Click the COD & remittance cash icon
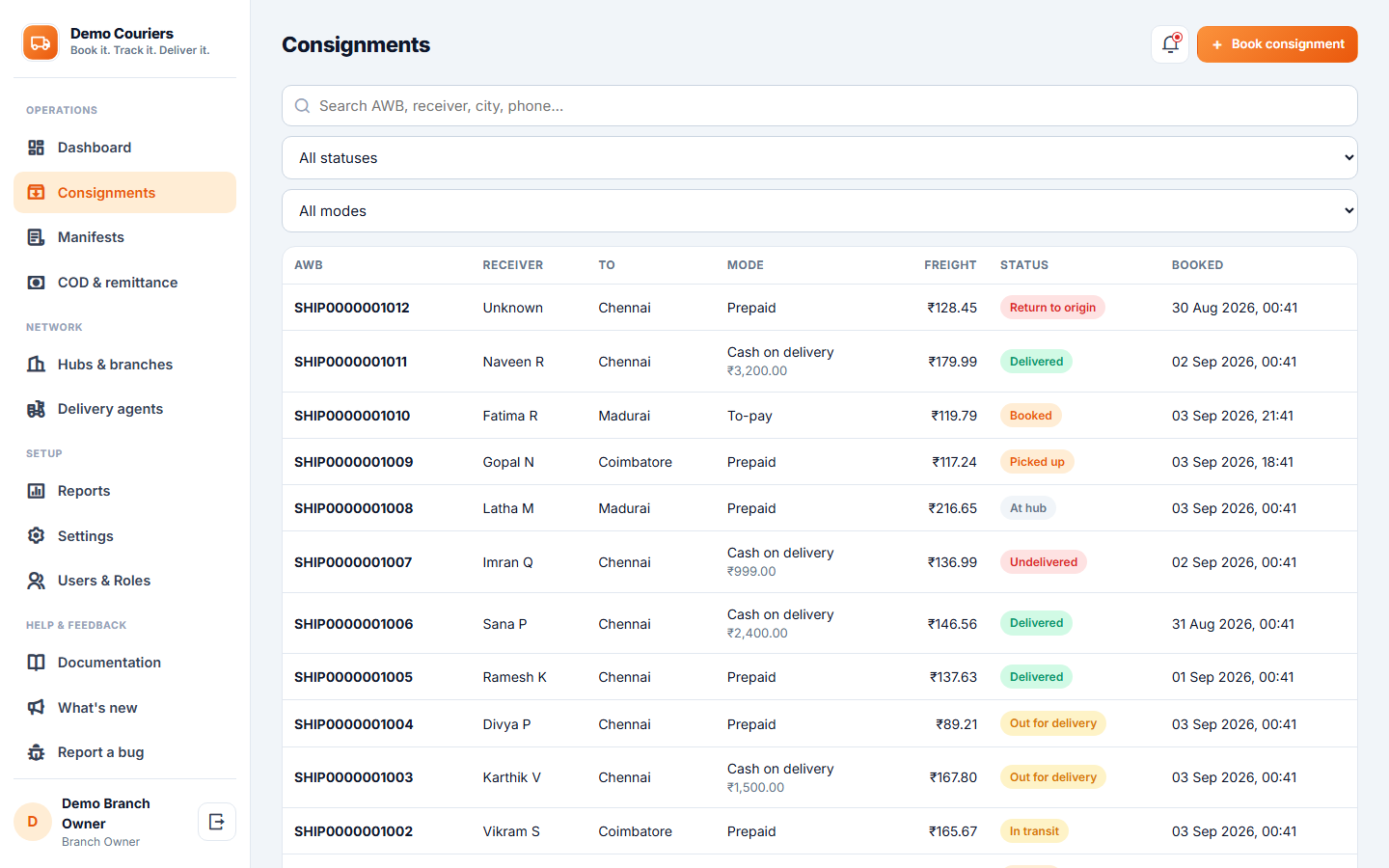 coord(36,283)
